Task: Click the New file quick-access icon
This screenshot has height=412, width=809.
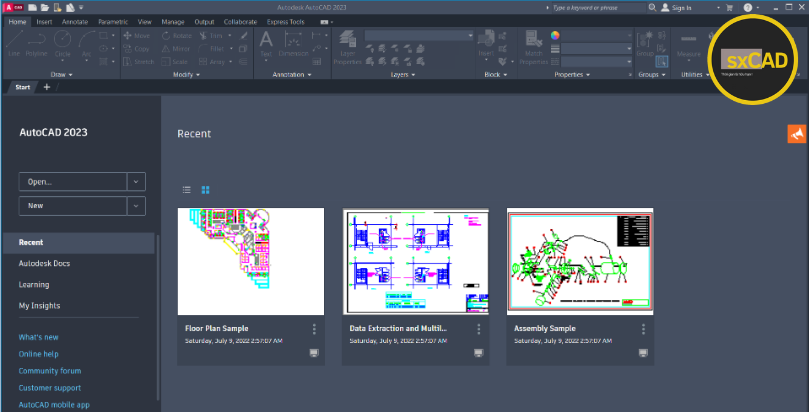Action: click(x=32, y=7)
